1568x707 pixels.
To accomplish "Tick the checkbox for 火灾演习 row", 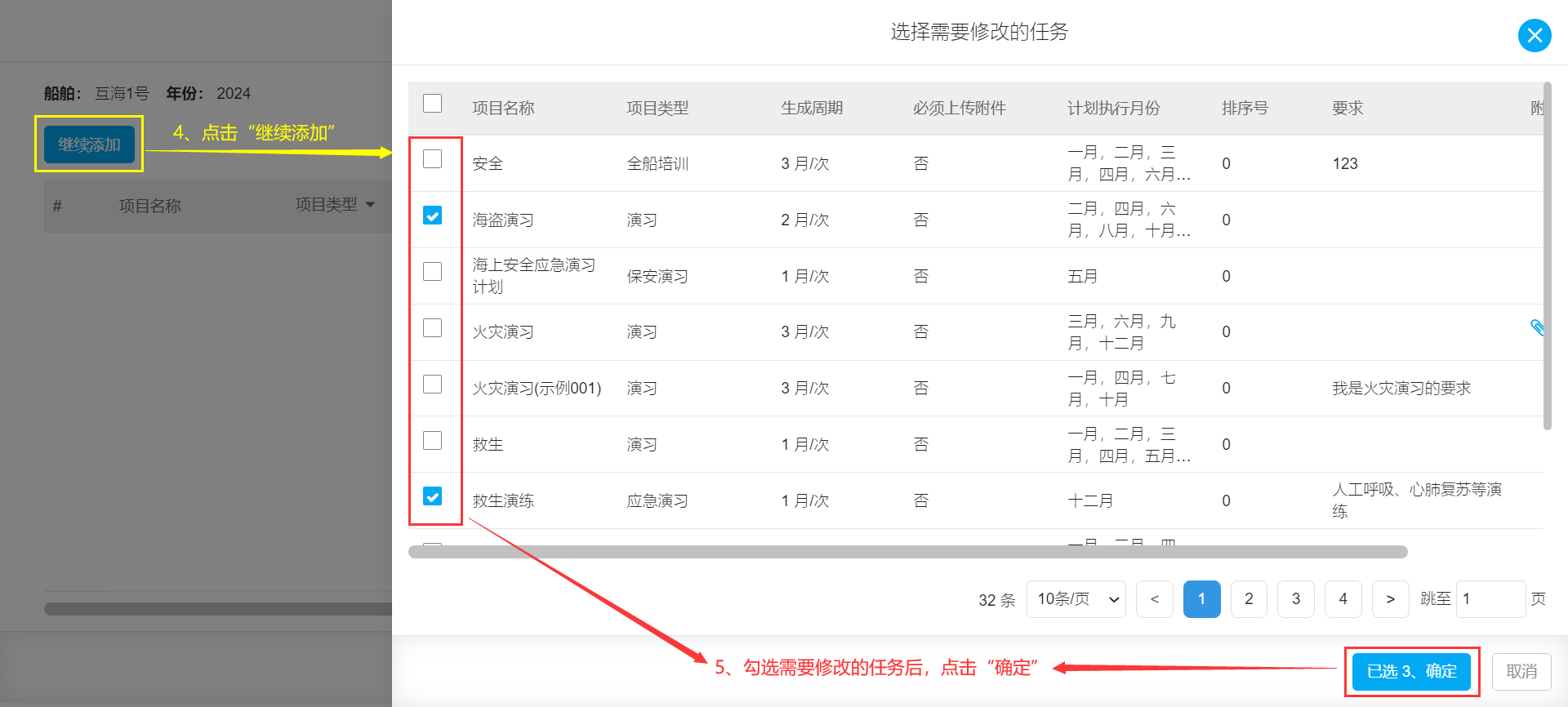I will point(432,327).
